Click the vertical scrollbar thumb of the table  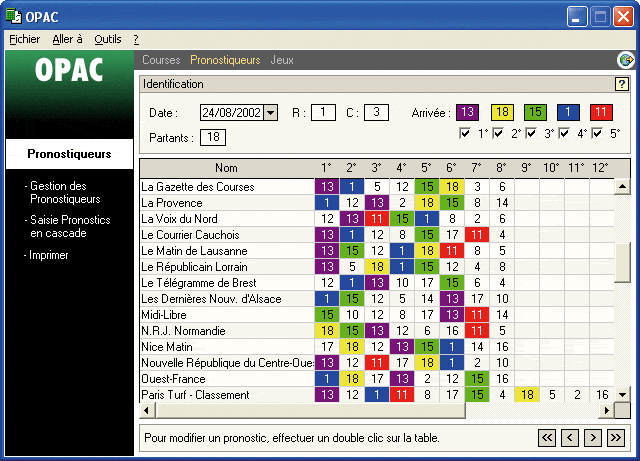[622, 263]
